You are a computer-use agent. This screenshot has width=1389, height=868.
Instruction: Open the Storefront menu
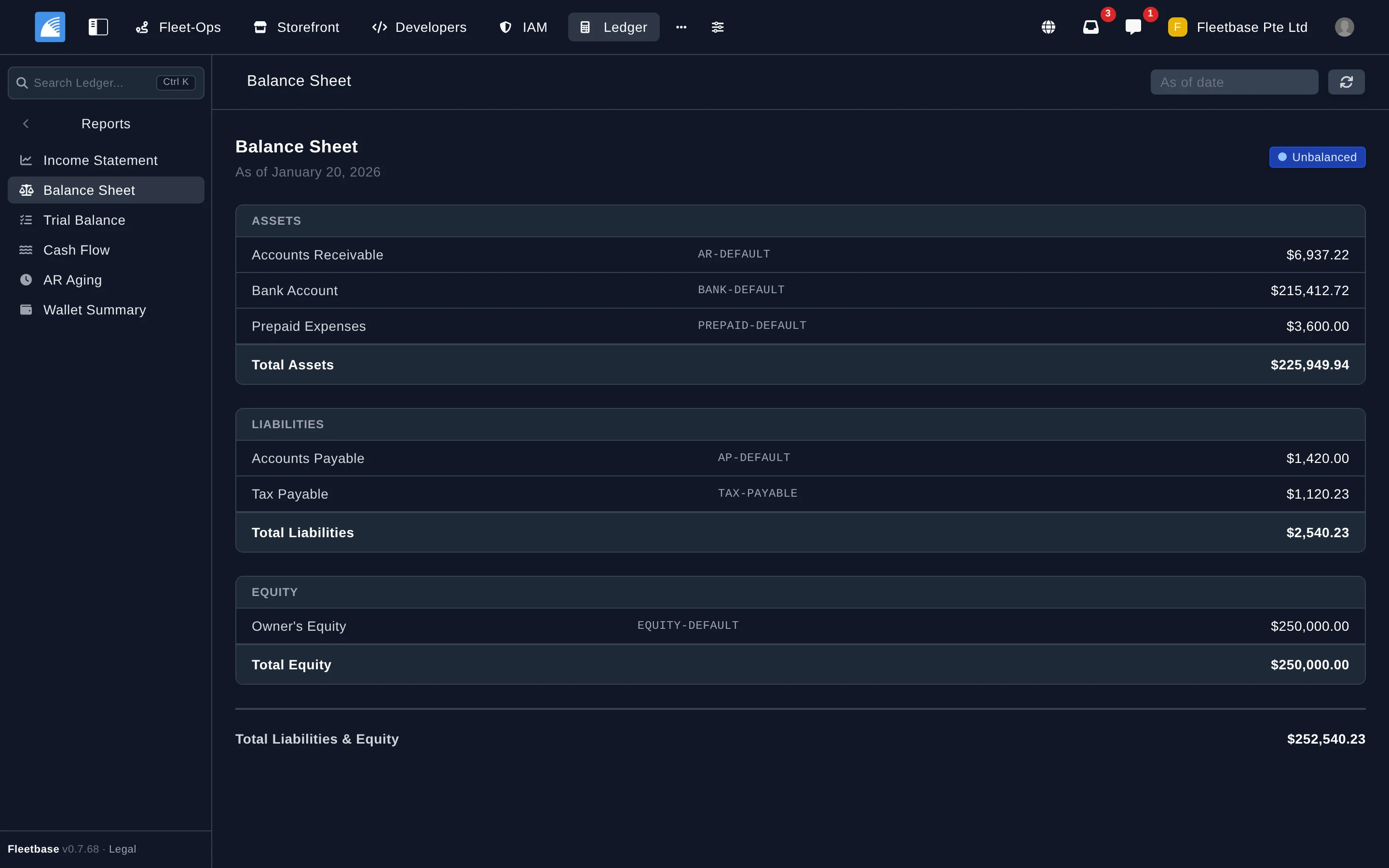pyautogui.click(x=297, y=27)
